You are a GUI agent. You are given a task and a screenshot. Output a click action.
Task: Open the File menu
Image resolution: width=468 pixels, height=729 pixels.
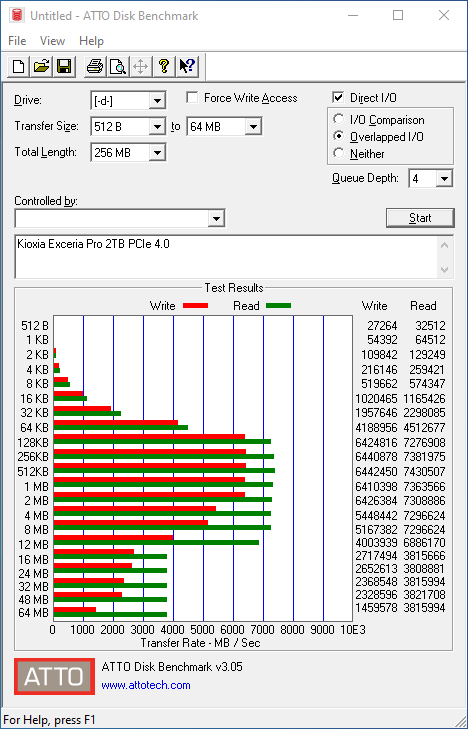point(17,41)
